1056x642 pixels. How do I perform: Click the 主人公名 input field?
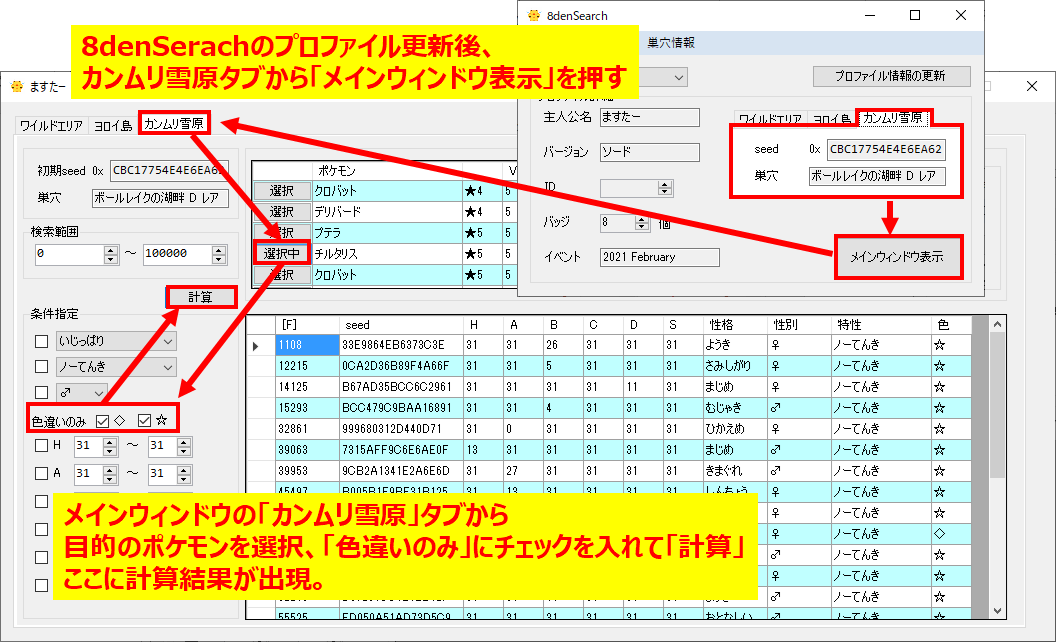point(649,117)
